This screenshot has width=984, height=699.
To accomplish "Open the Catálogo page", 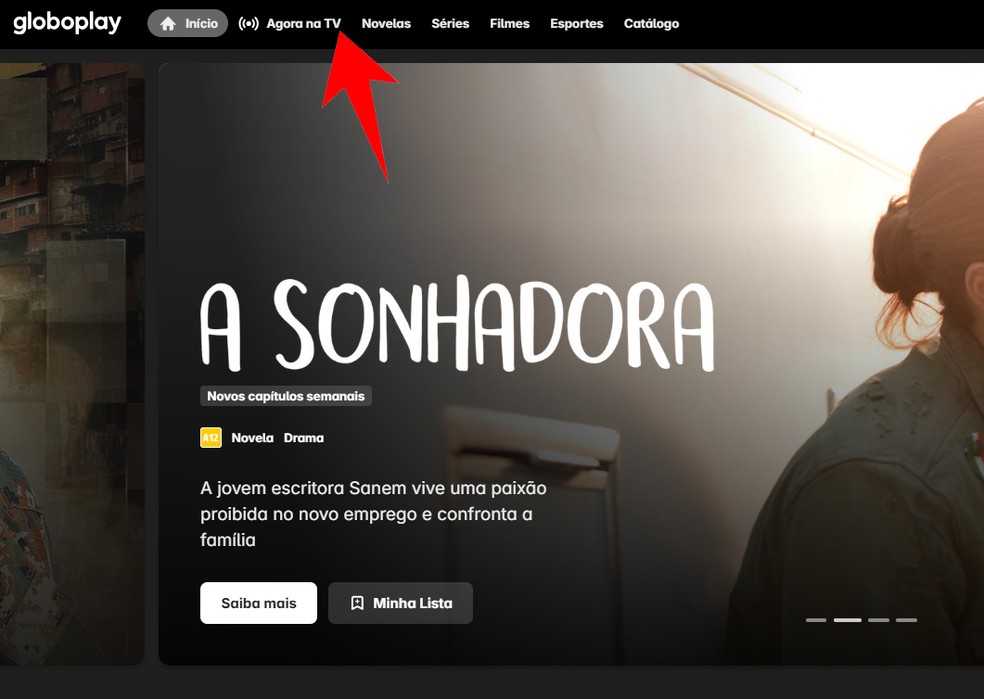I will pyautogui.click(x=651, y=24).
